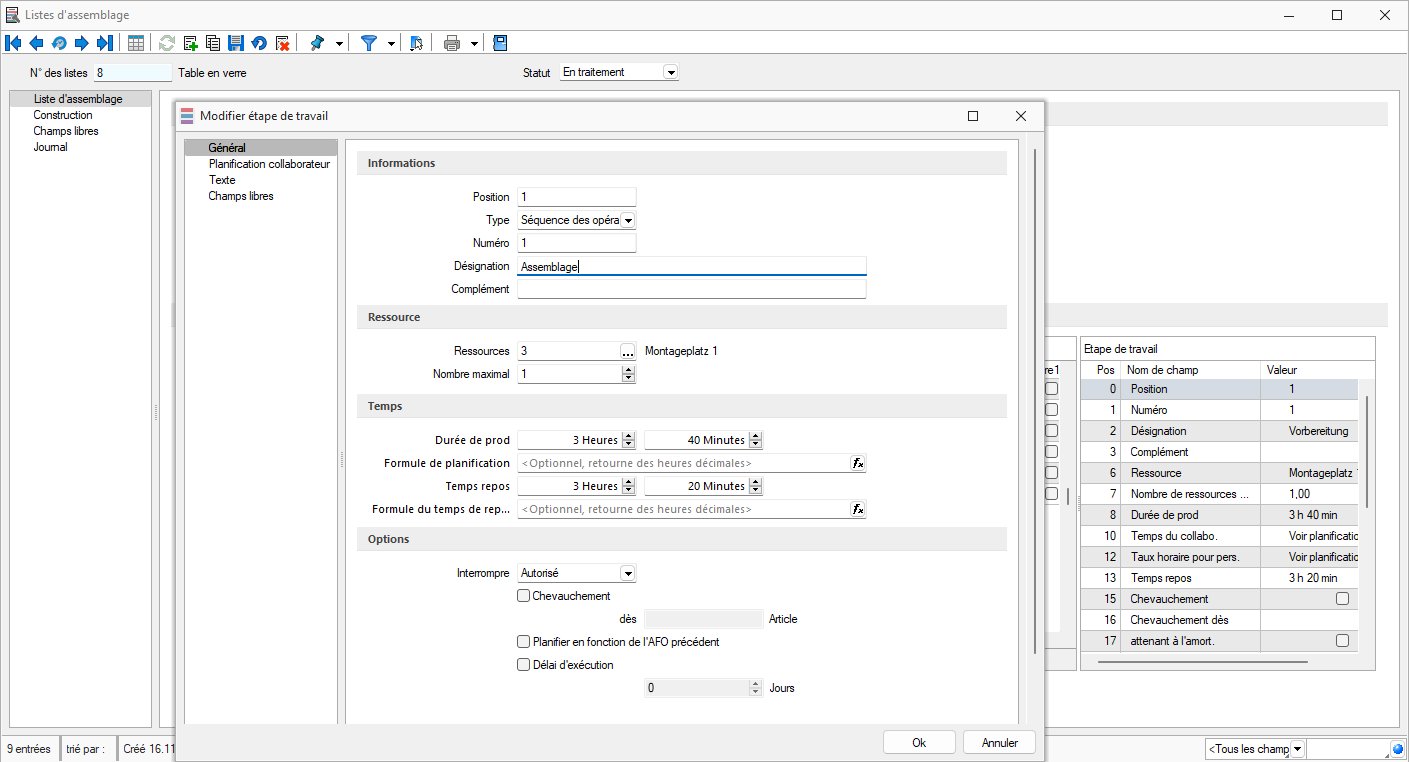Click the new record icon with green plus
Image resolution: width=1409 pixels, height=762 pixels.
pos(190,43)
